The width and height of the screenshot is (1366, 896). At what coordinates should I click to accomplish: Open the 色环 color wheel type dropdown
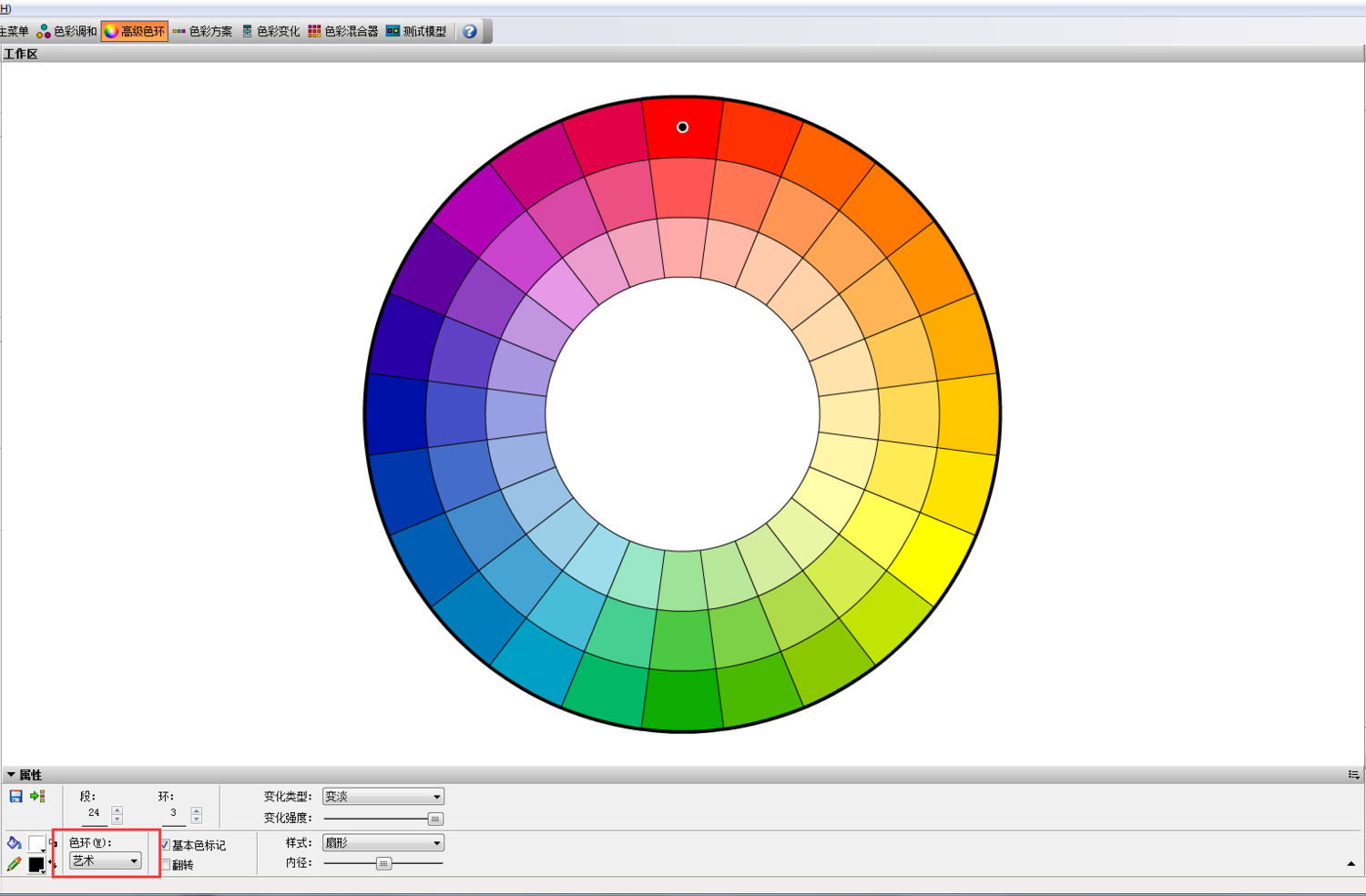tap(106, 861)
